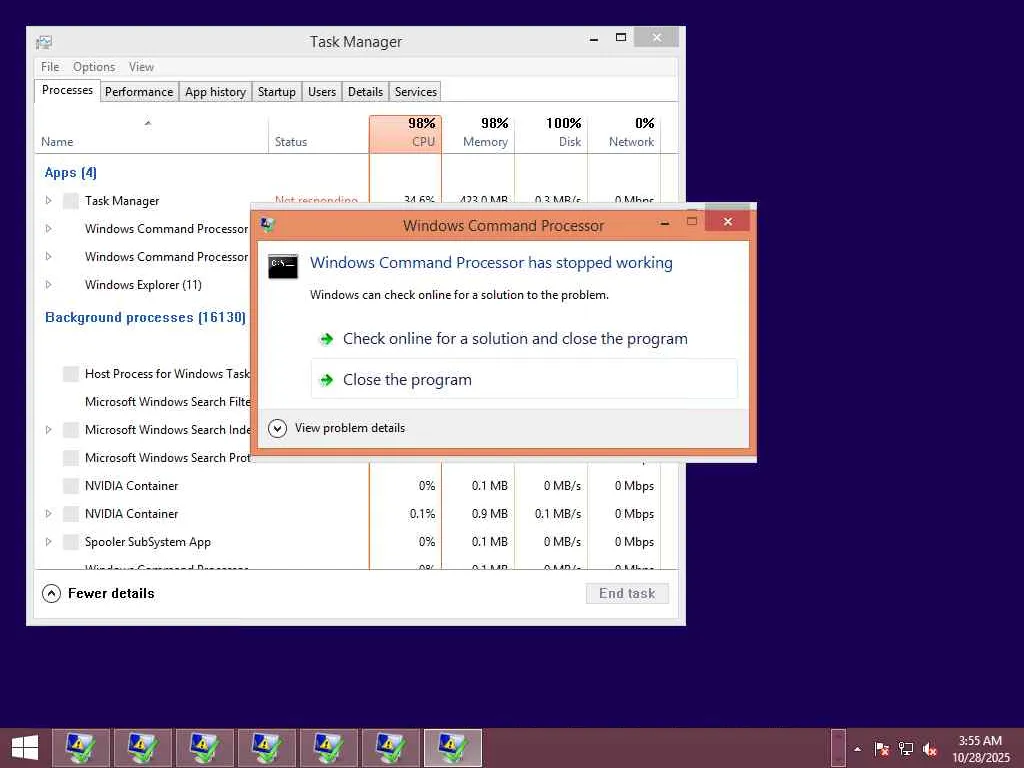This screenshot has height=768, width=1024.
Task: Click the Apps (4) group heading
Action: coord(71,172)
